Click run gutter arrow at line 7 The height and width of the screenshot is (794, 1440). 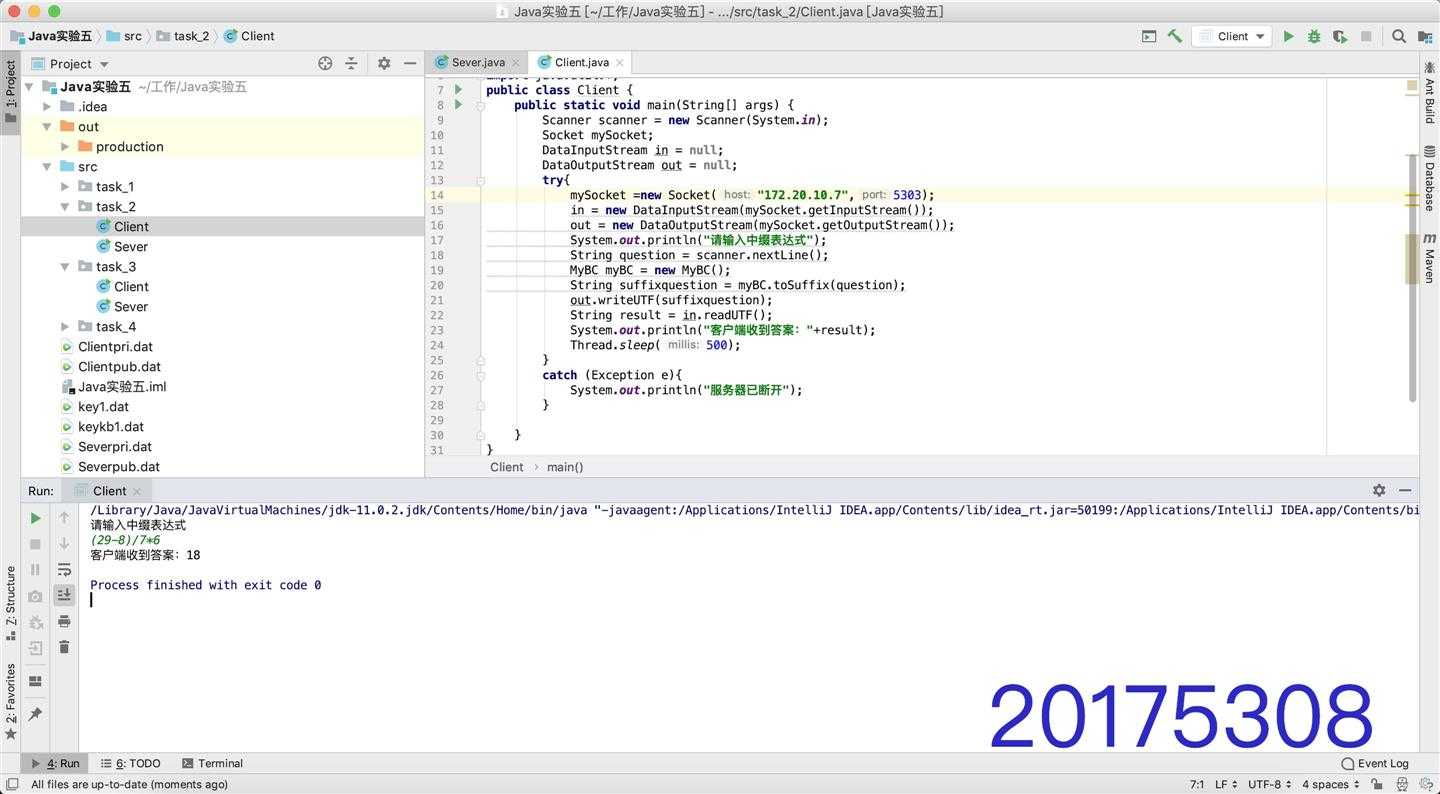(x=458, y=90)
